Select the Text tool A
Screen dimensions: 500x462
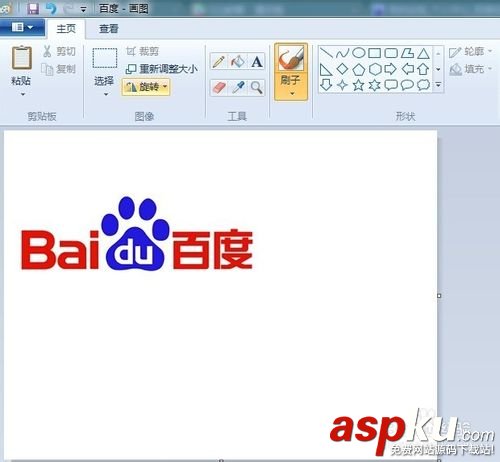click(257, 62)
